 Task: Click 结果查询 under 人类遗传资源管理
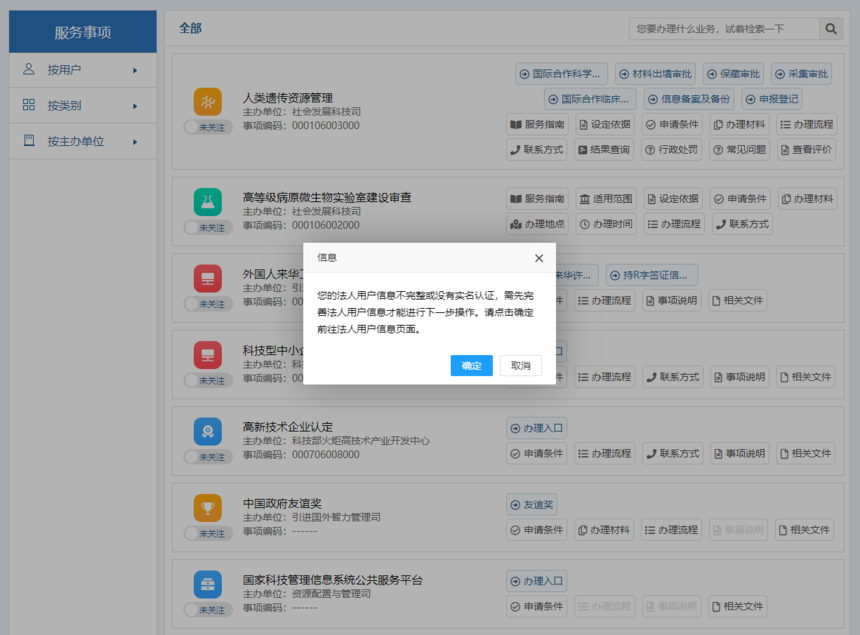pos(603,150)
